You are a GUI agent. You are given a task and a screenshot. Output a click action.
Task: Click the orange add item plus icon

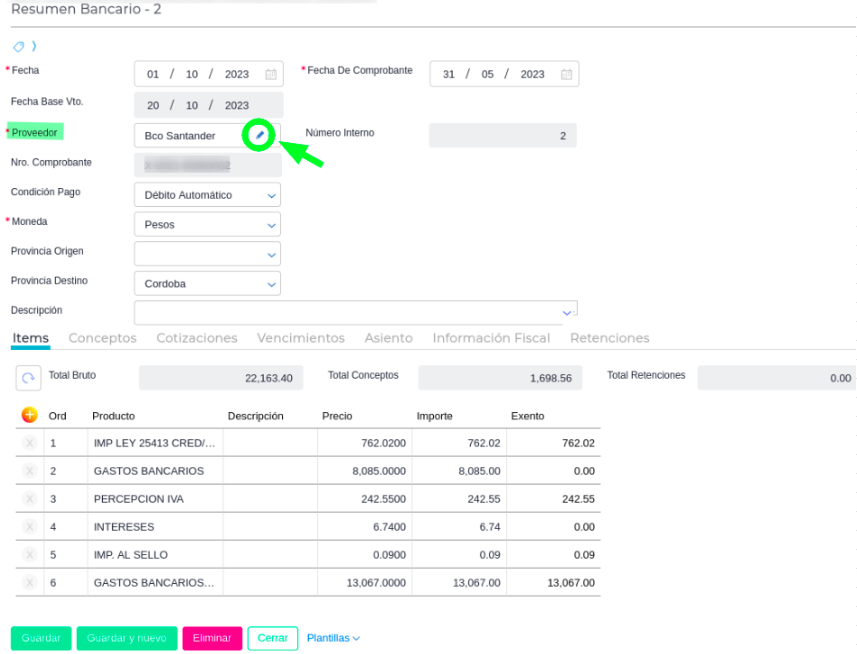click(29, 415)
